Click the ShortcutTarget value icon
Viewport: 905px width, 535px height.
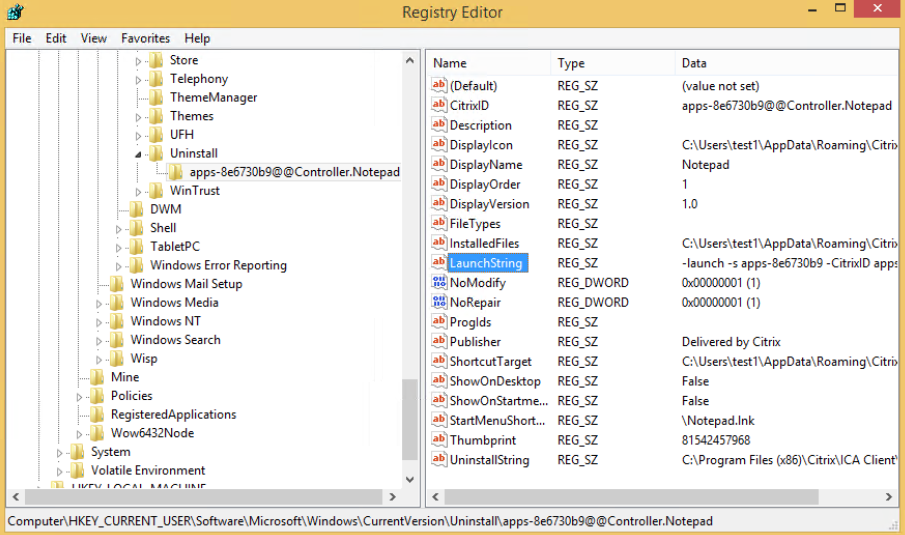tap(439, 361)
